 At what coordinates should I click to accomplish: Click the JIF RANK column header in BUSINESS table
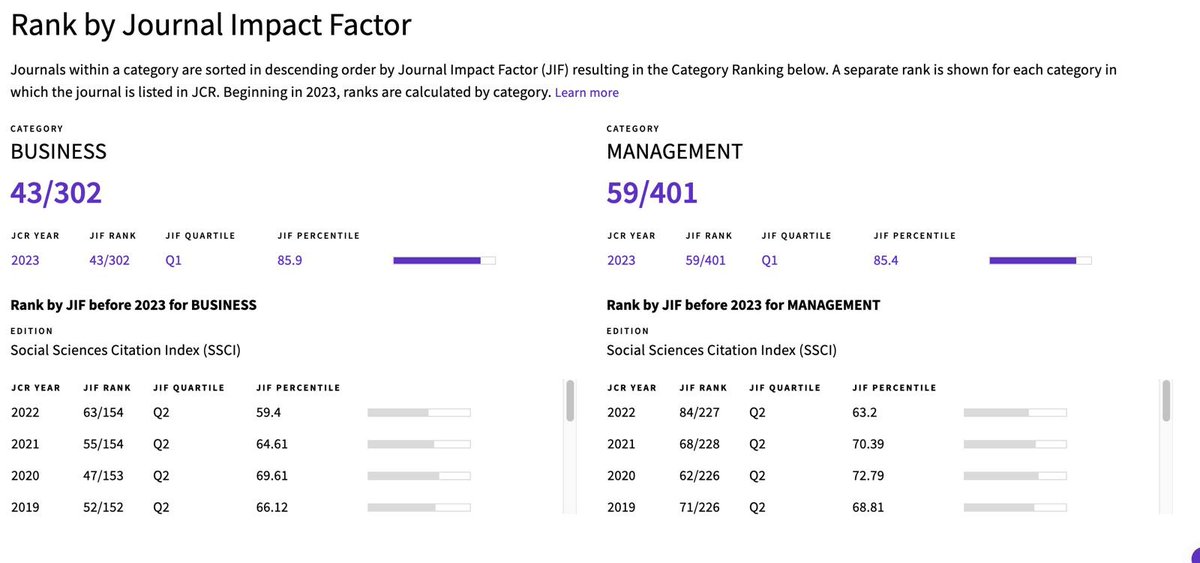point(106,388)
